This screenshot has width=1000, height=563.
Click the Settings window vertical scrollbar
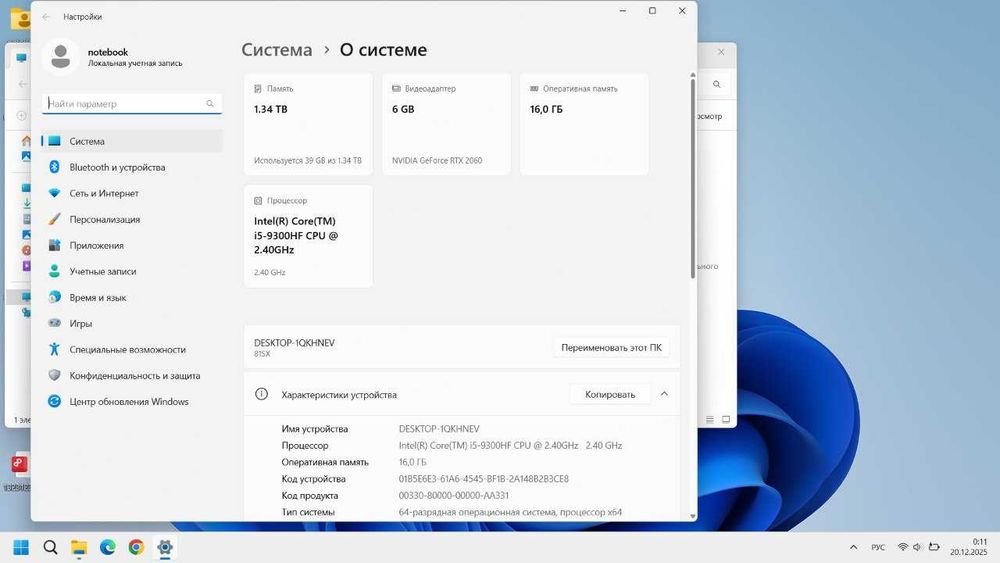tap(693, 179)
